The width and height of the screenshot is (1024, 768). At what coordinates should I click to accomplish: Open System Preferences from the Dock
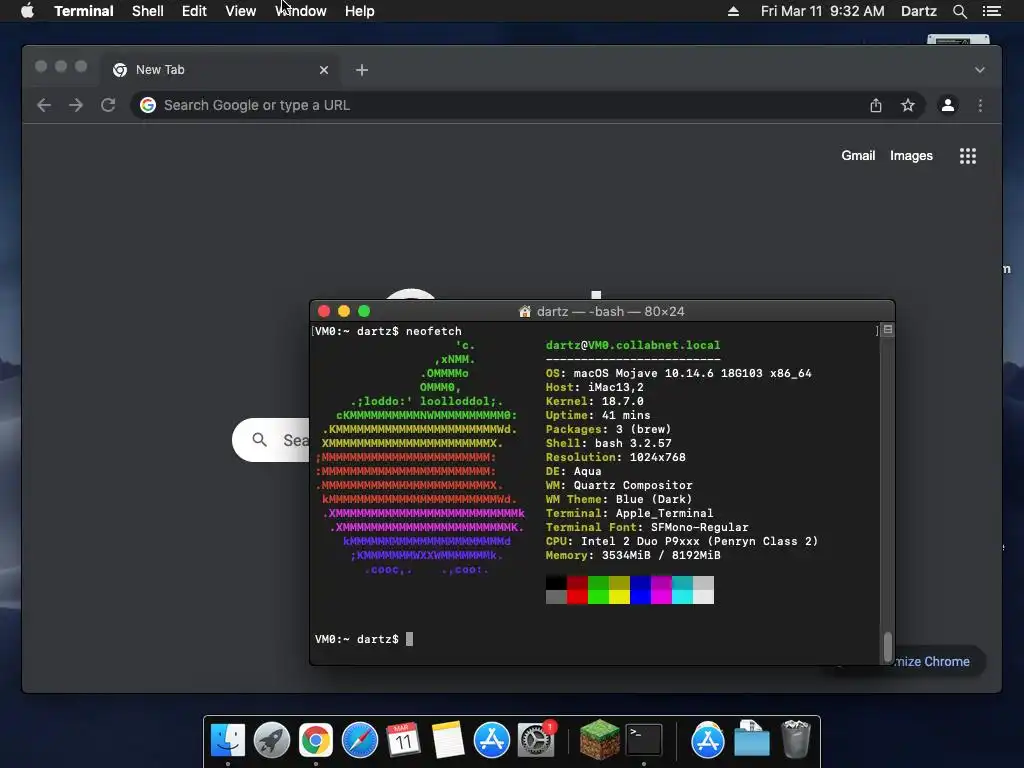(536, 740)
